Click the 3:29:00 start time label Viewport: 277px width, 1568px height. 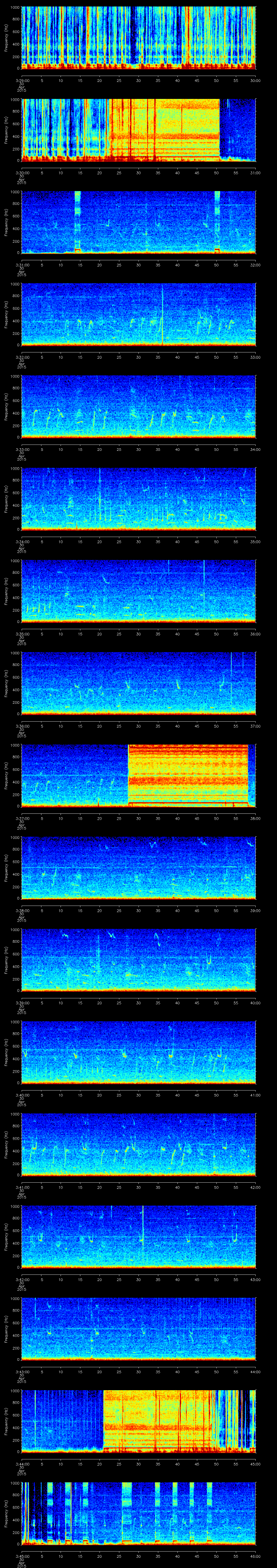tap(22, 80)
